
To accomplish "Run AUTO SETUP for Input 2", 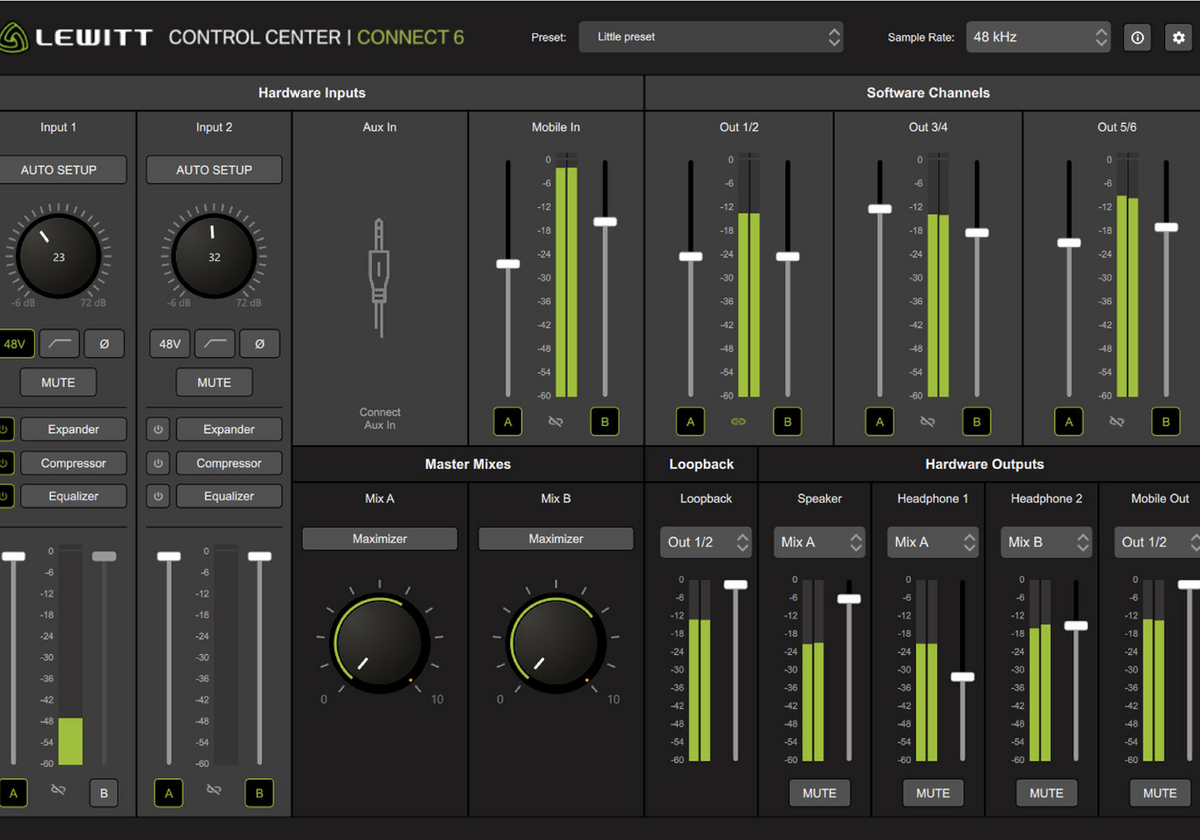I will (x=214, y=170).
